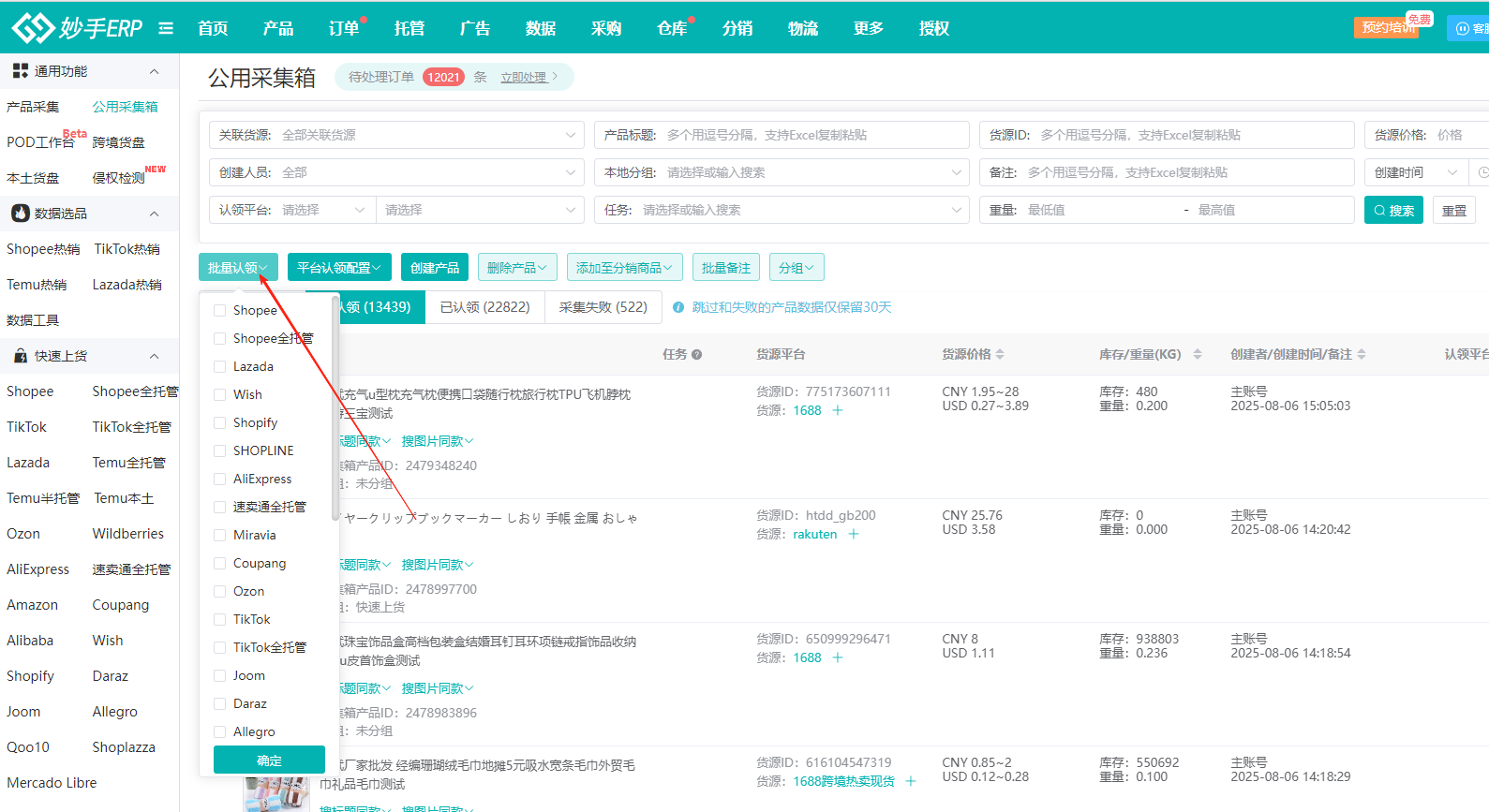
Task: Open TikTok热销 in the sidebar
Action: point(127,249)
